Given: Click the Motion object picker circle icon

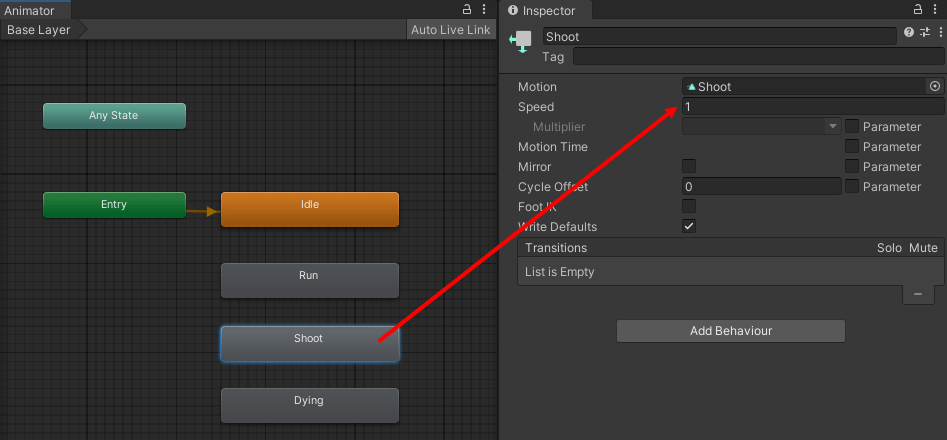Looking at the screenshot, I should (x=935, y=87).
